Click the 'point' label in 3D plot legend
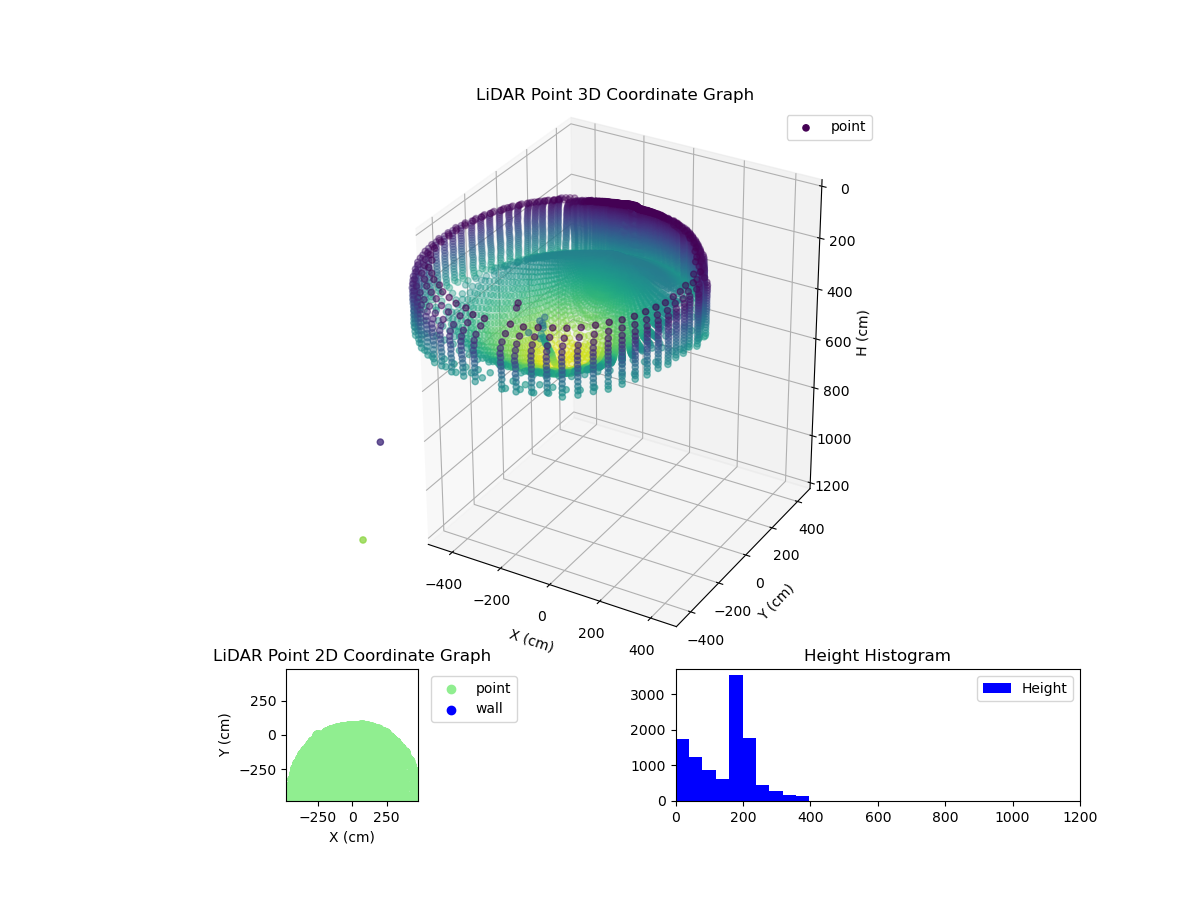The height and width of the screenshot is (900, 1200). click(x=848, y=127)
